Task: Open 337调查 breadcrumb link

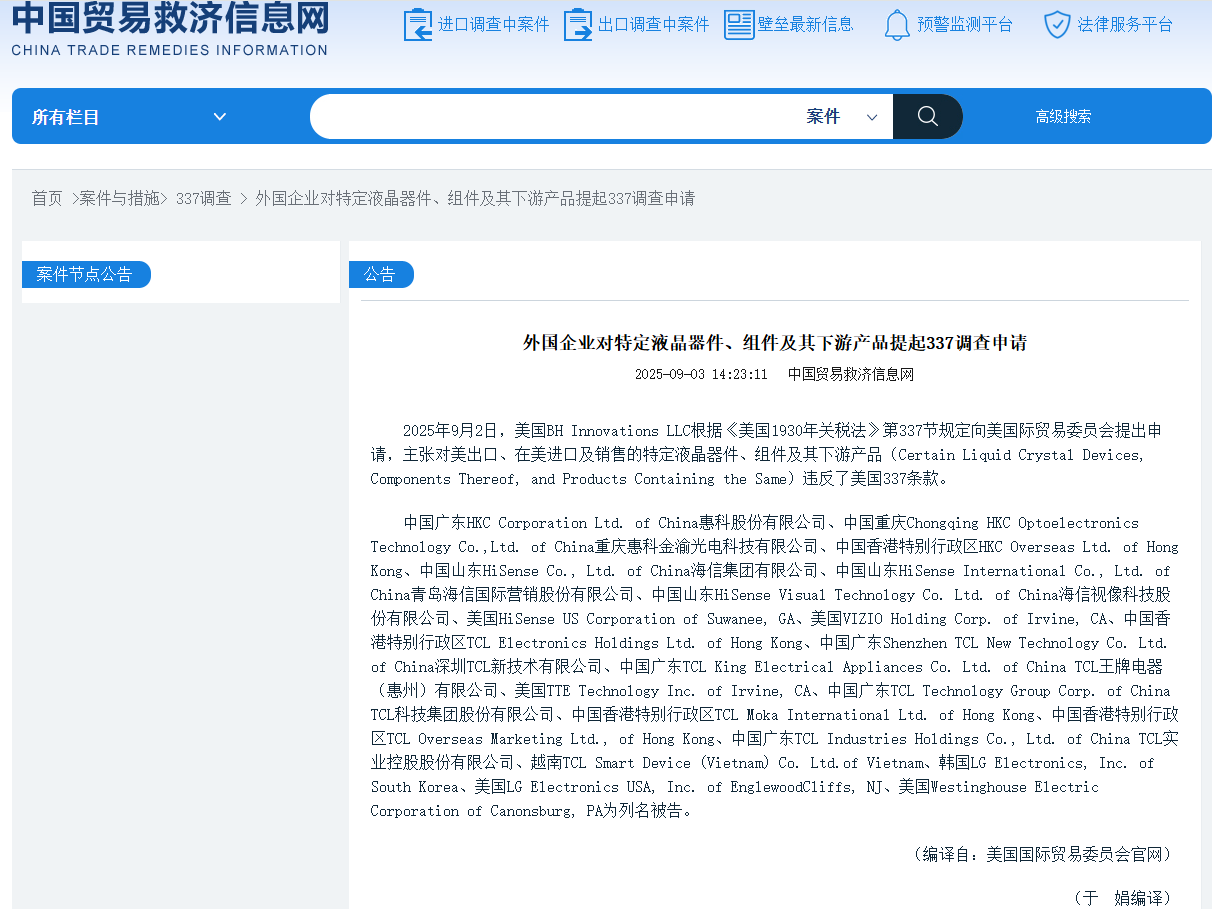Action: (x=203, y=198)
